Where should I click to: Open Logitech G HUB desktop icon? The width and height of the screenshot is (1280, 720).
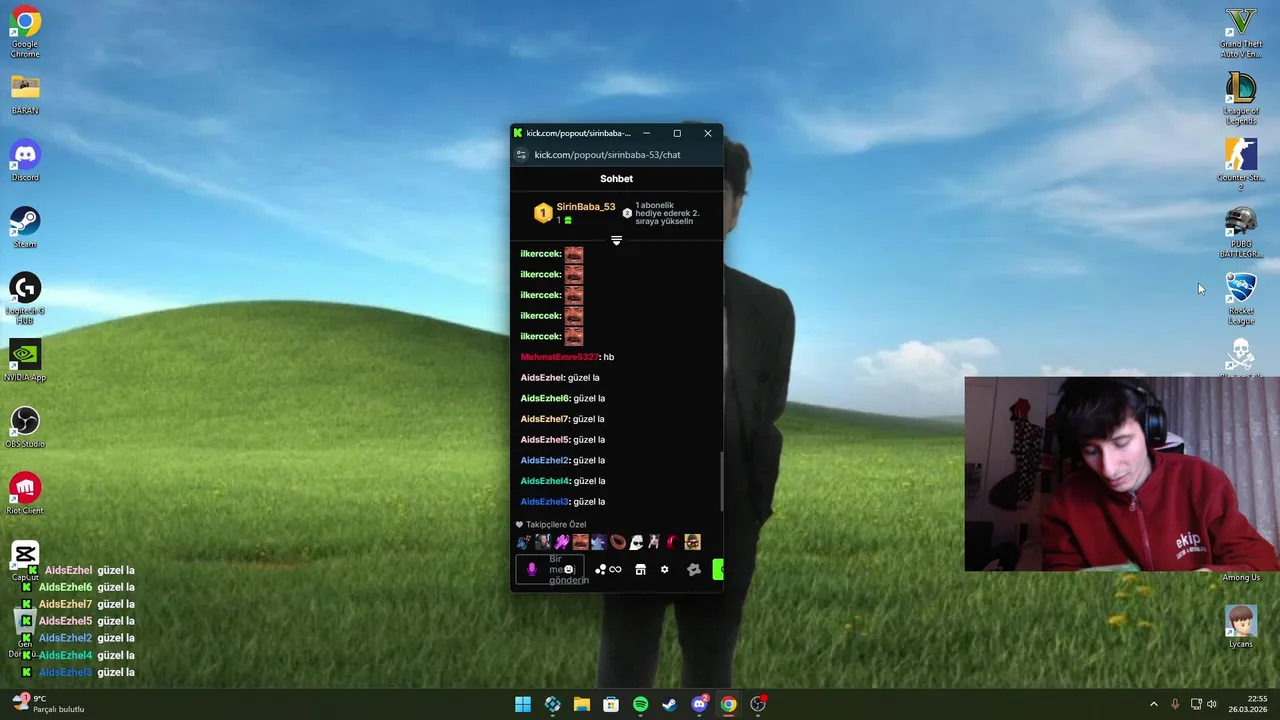click(25, 298)
